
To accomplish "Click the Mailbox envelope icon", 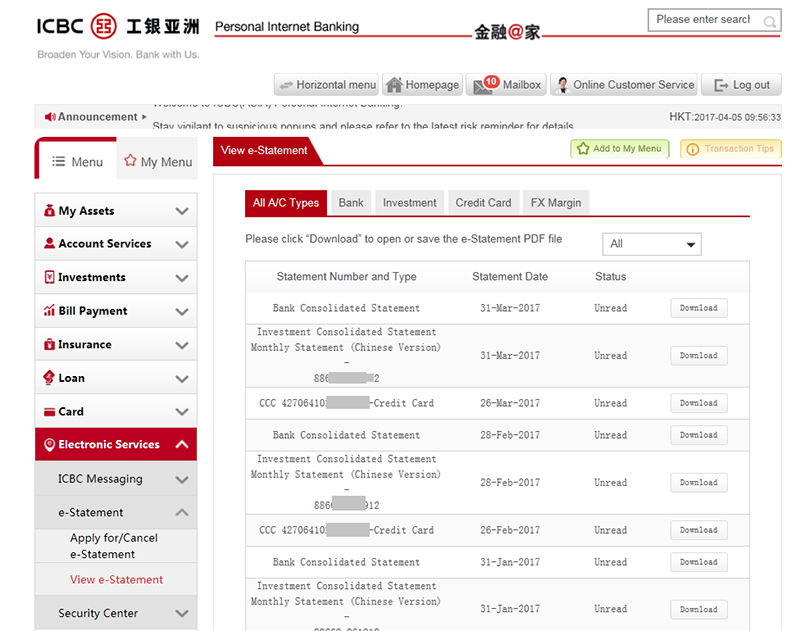I will tap(483, 86).
